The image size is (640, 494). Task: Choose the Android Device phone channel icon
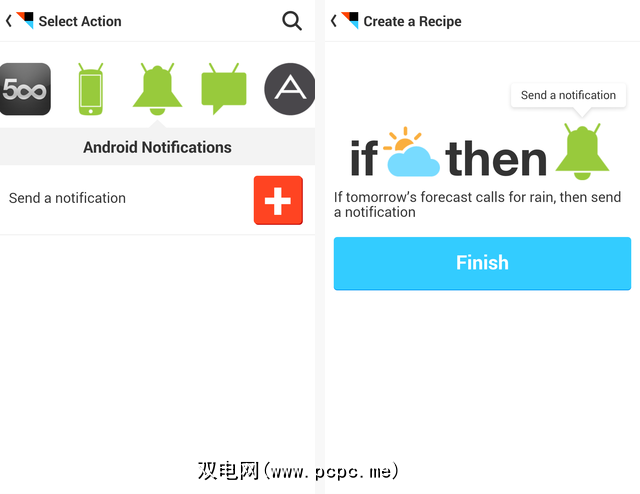tap(92, 89)
